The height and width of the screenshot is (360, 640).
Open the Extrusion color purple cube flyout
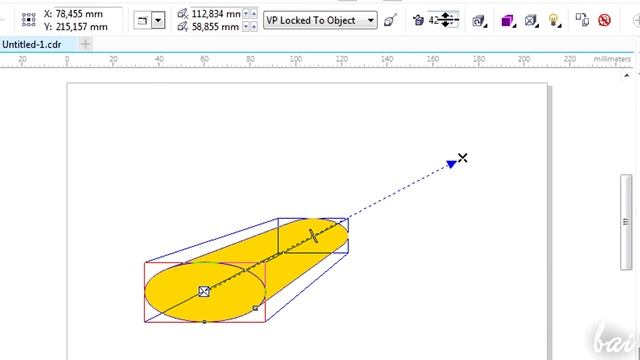(508, 20)
